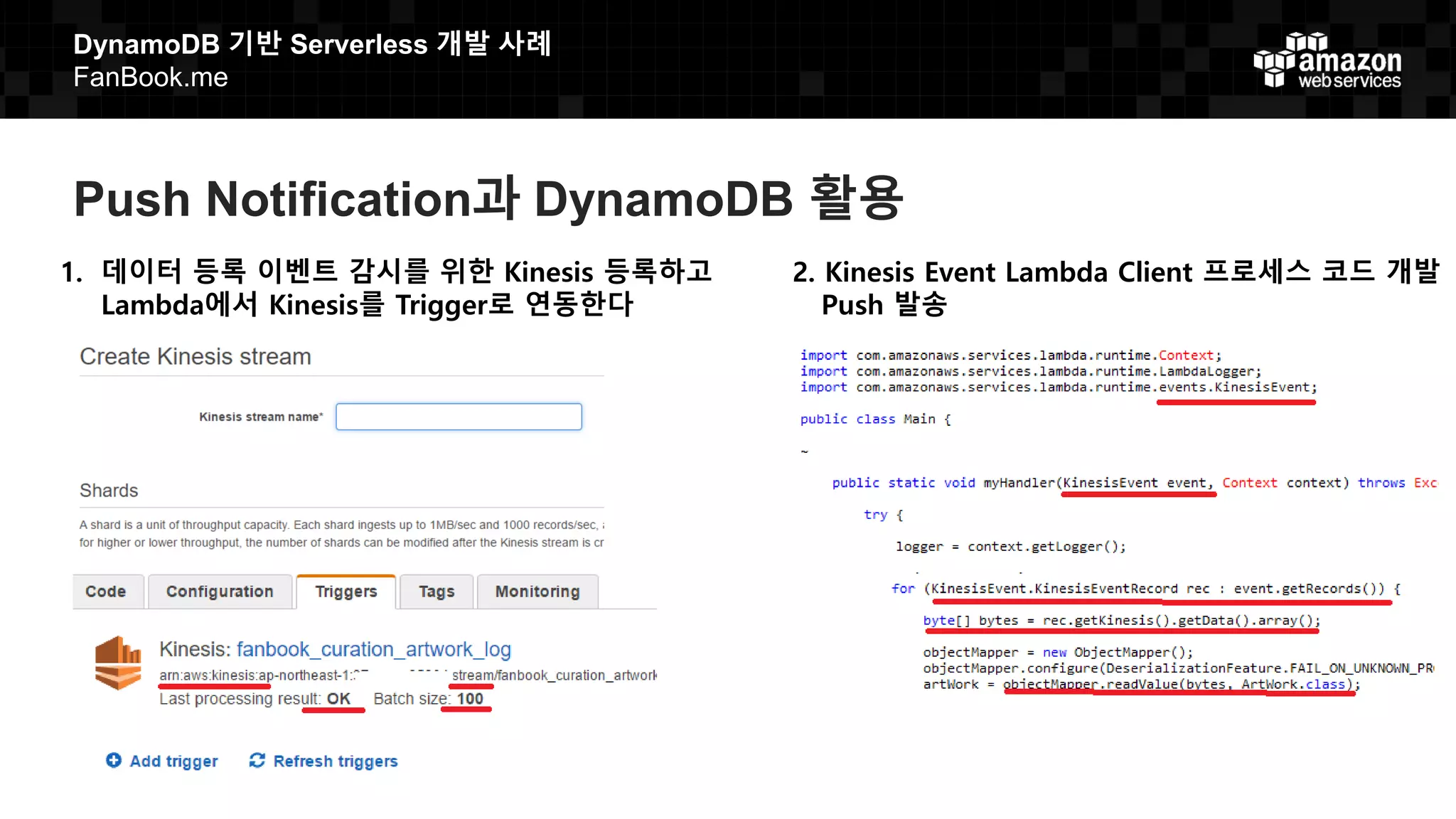Click the objectMapper.readValue code line
The width and height of the screenshot is (1456, 819).
(x=1142, y=685)
